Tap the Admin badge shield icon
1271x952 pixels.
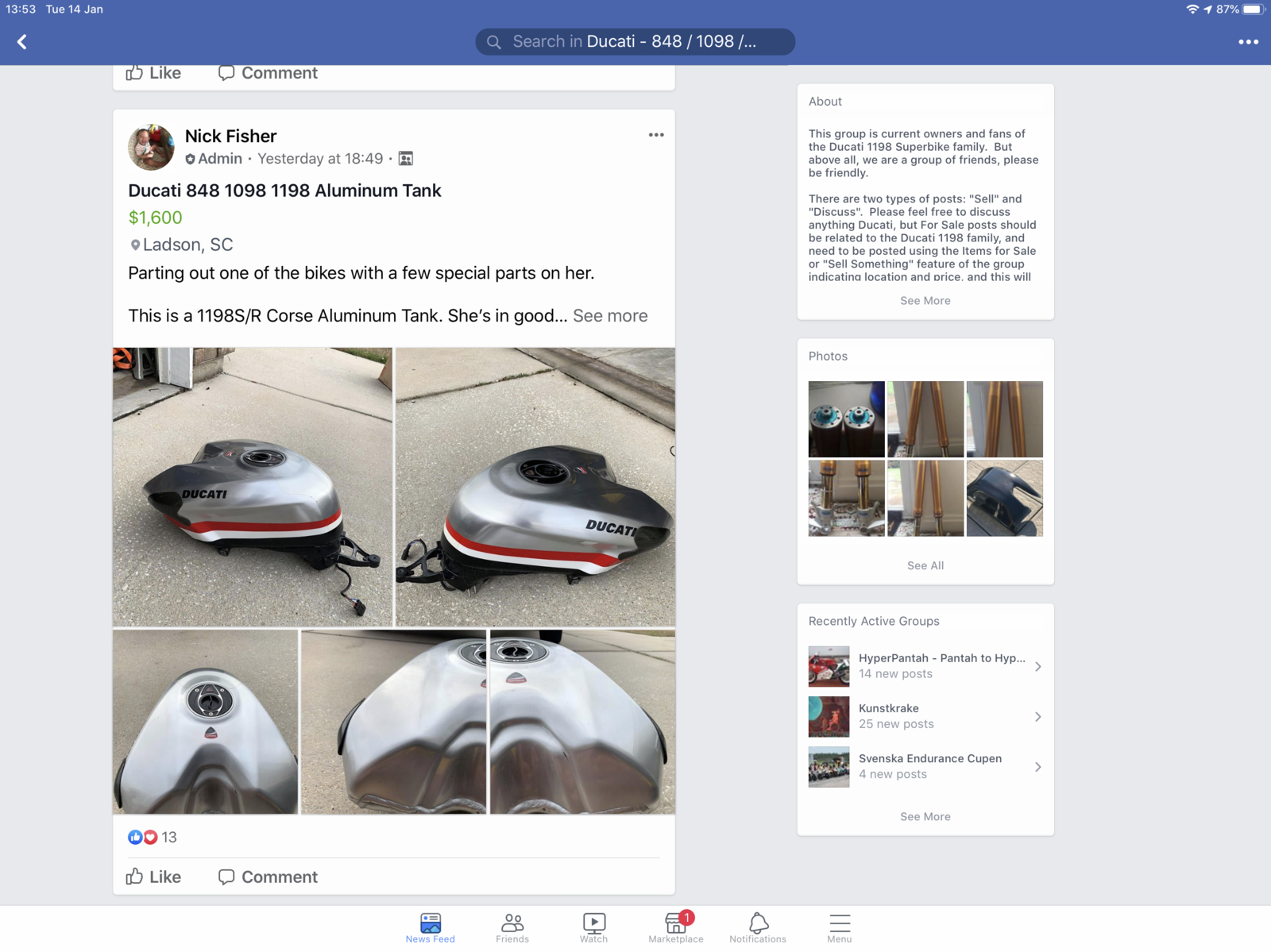[190, 159]
